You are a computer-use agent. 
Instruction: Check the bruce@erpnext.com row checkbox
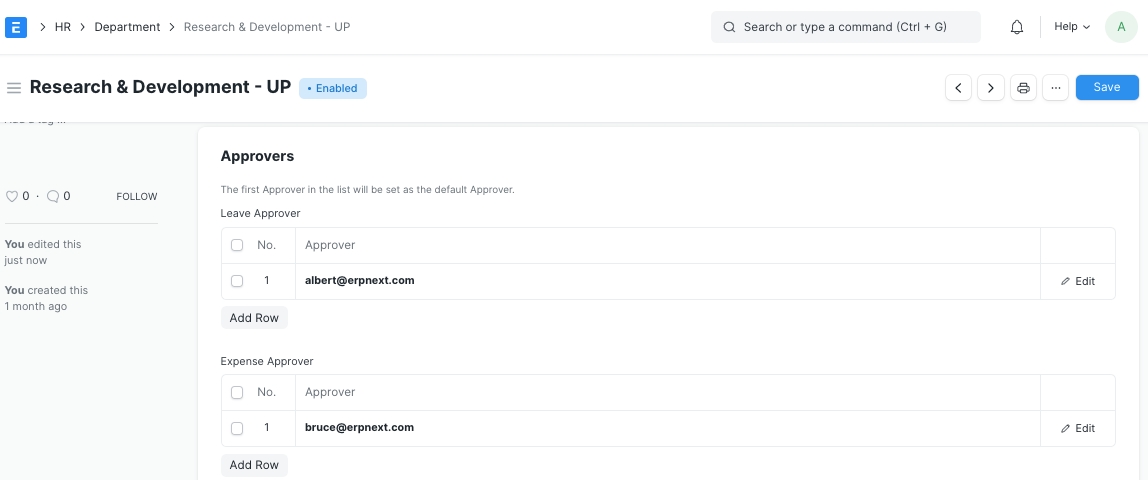(x=237, y=428)
